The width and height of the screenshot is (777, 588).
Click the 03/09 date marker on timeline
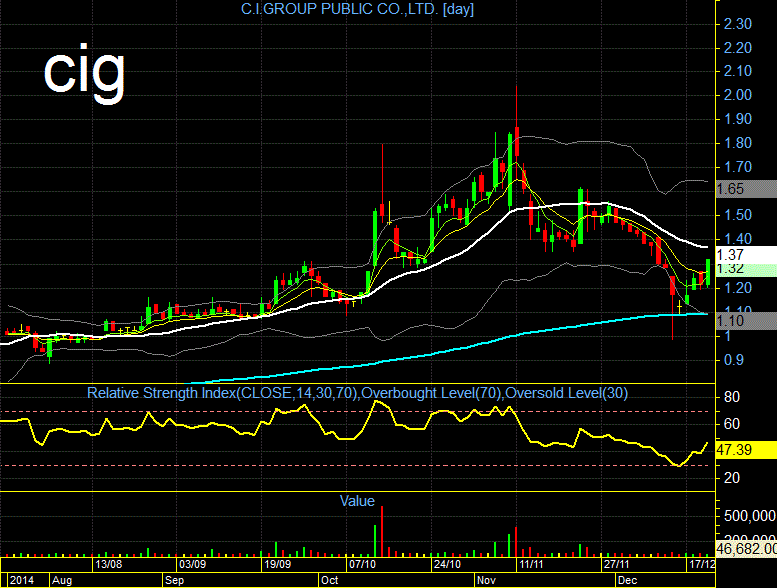point(192,564)
